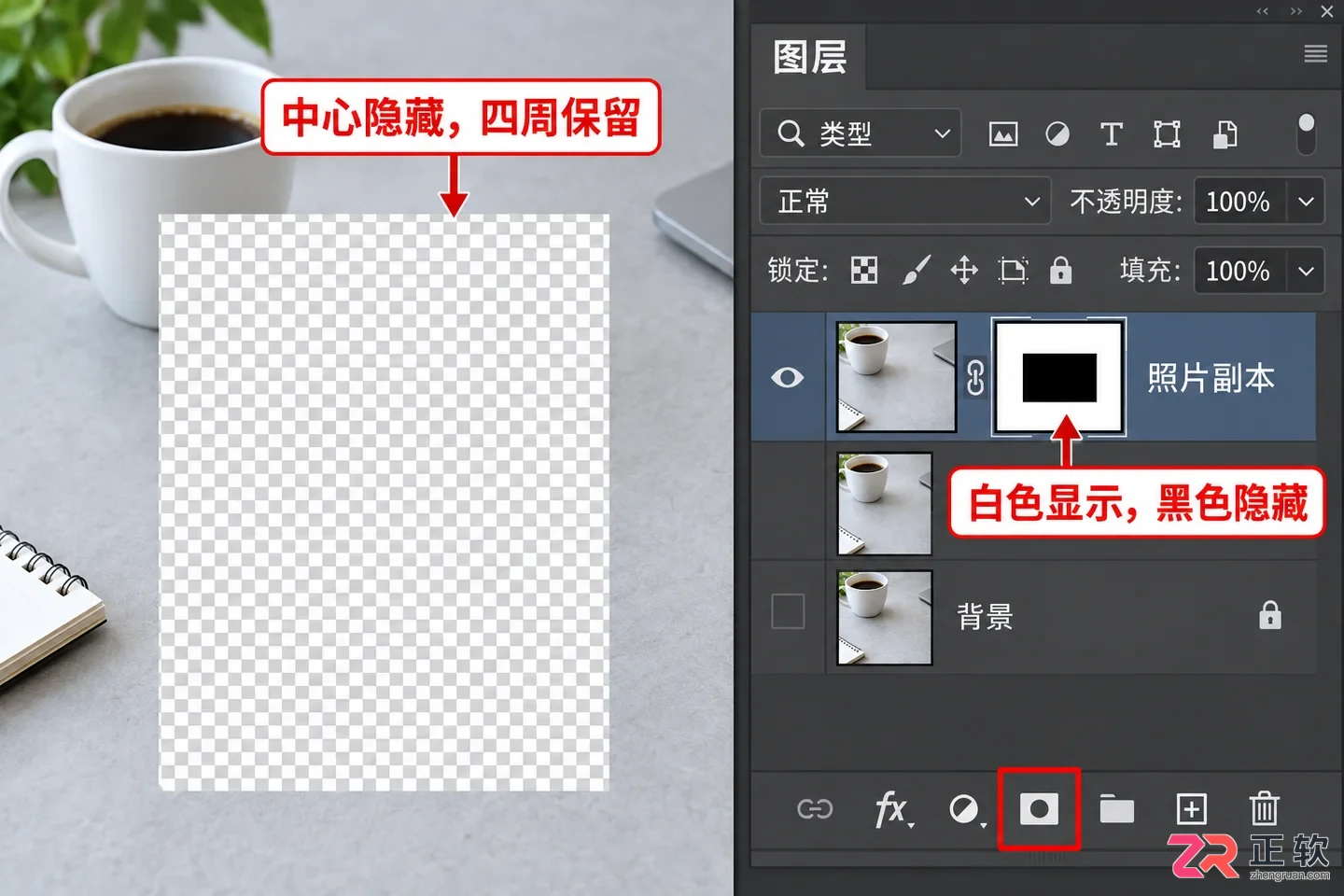The height and width of the screenshot is (896, 1344).
Task: Lock image pixels brush icon
Action: tap(916, 271)
